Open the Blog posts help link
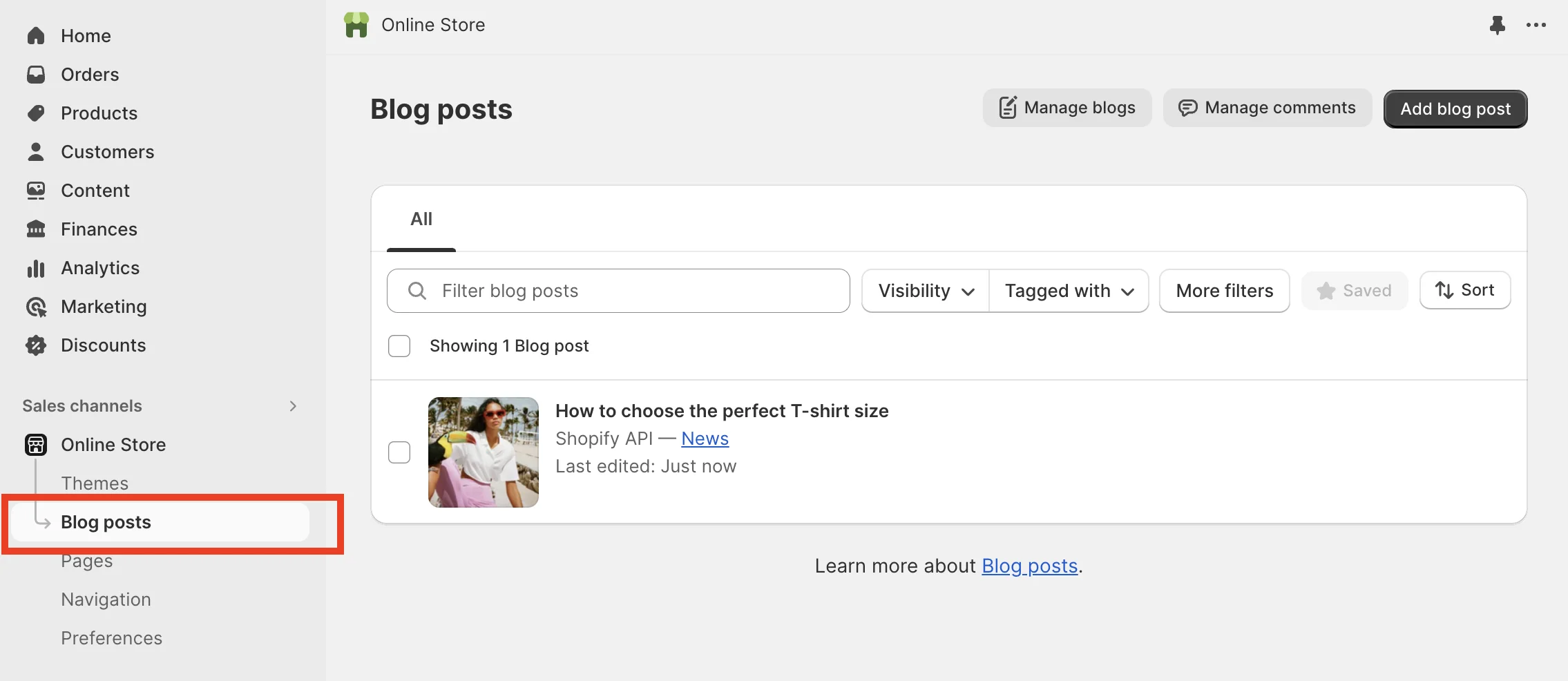Screen dimensions: 1568x681 click(x=1029, y=566)
